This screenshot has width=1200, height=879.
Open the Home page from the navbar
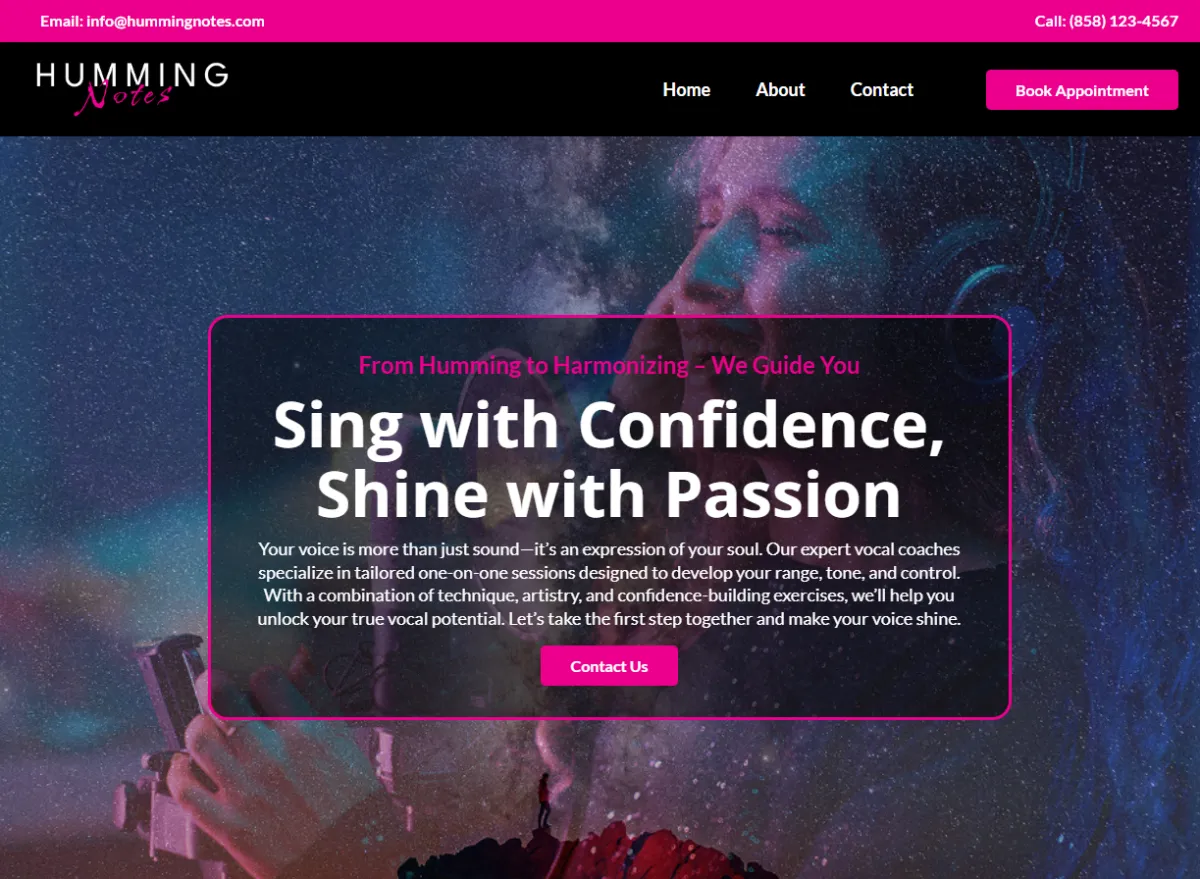(686, 90)
